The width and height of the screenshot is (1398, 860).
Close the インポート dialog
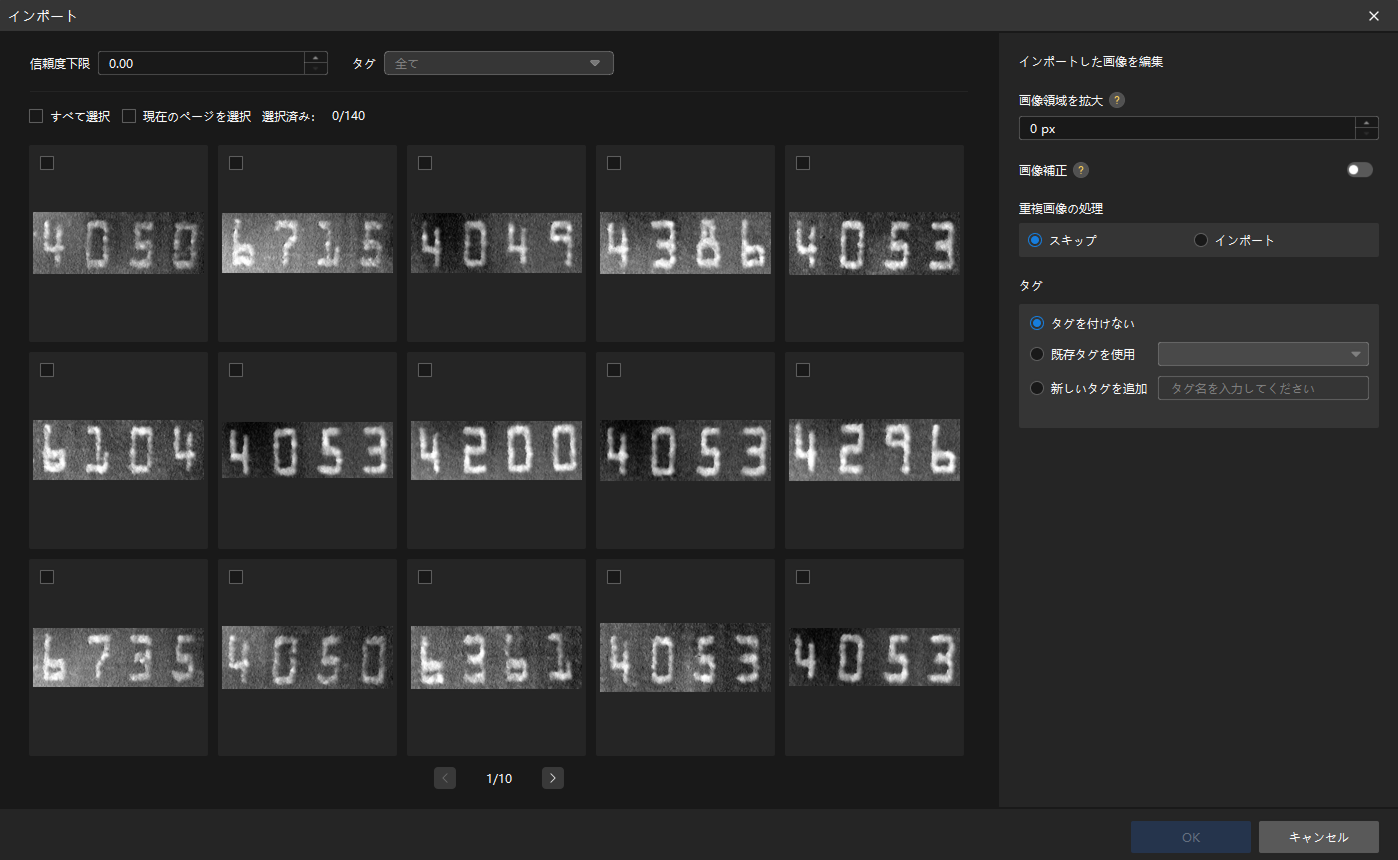pyautogui.click(x=1374, y=15)
